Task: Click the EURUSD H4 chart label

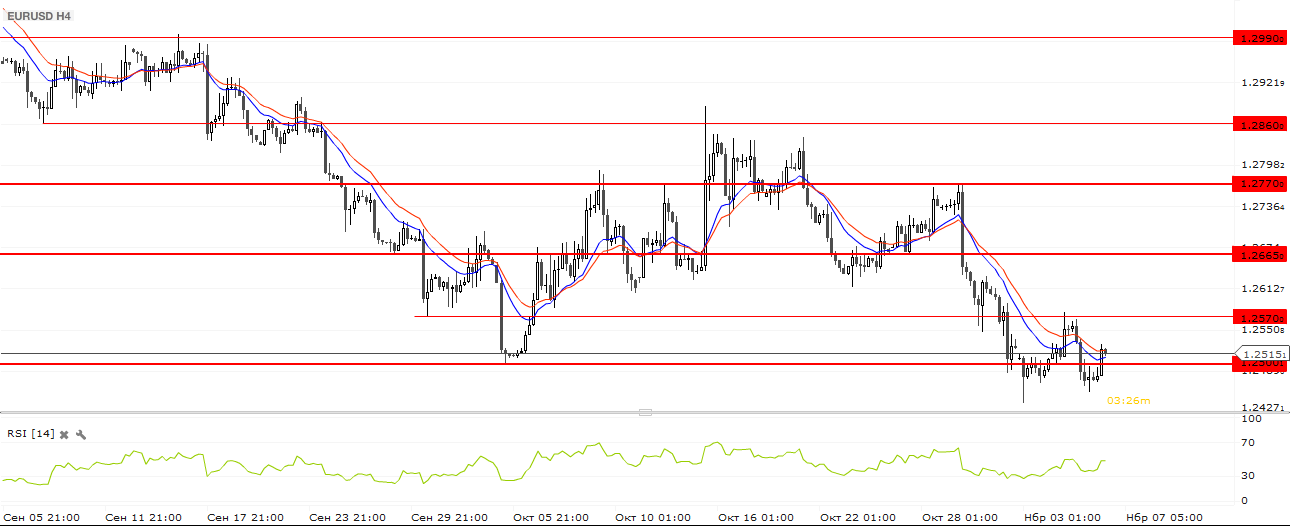Action: pyautogui.click(x=41, y=17)
